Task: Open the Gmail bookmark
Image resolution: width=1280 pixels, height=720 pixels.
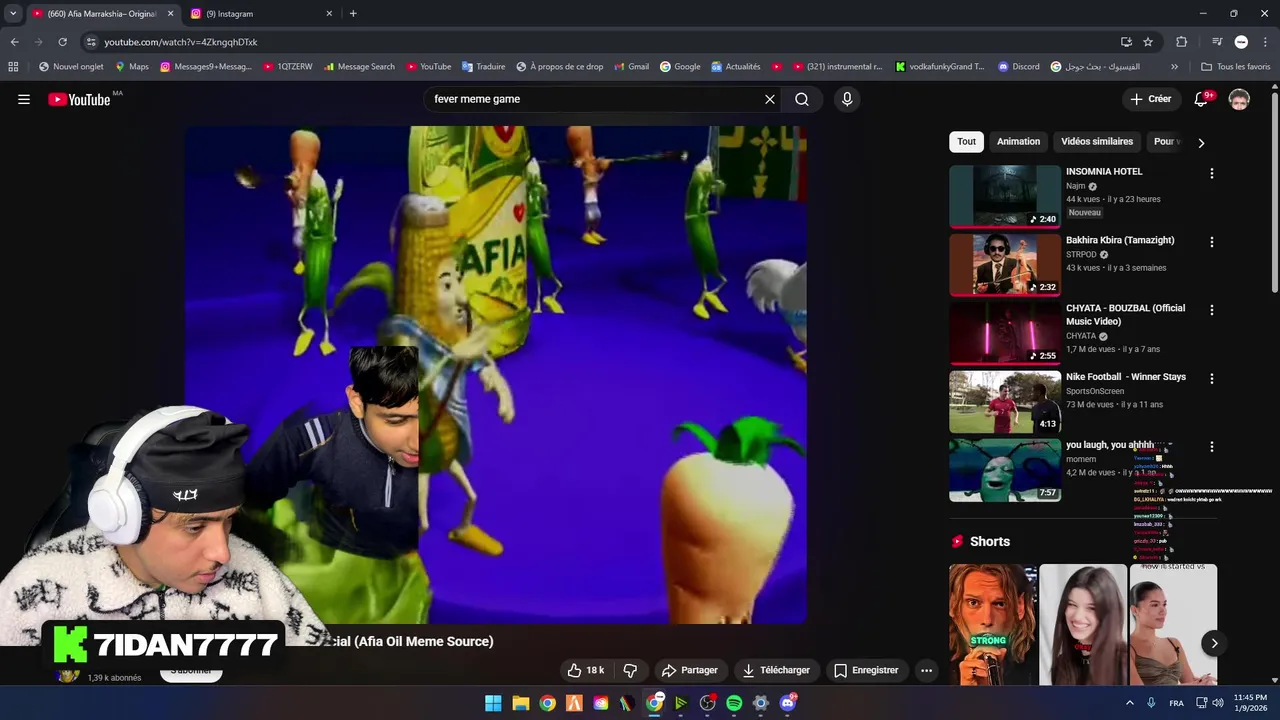Action: tap(630, 67)
